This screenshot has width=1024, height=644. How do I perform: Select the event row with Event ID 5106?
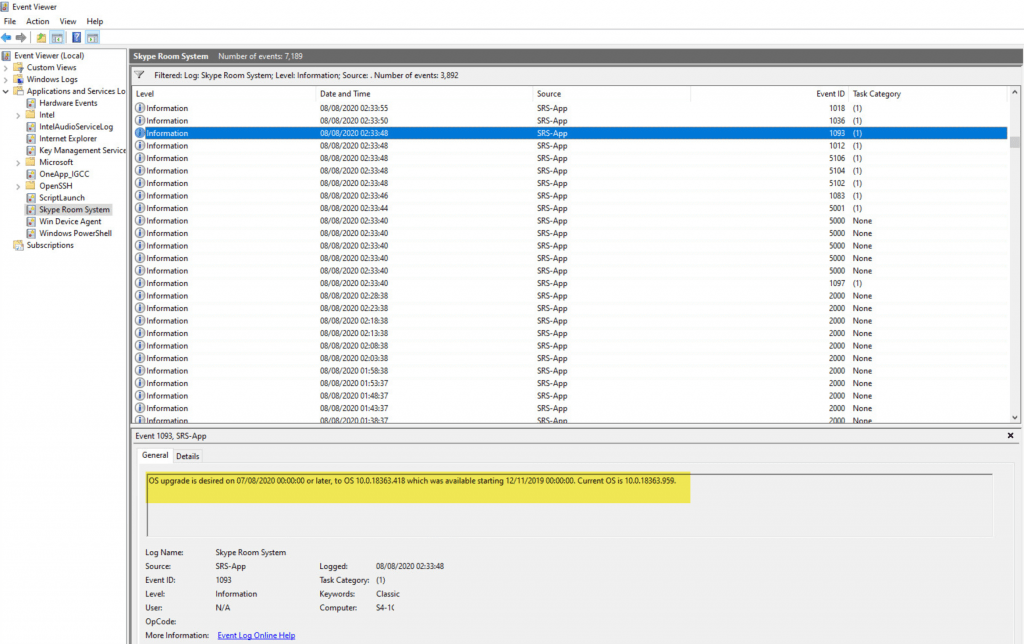pos(570,158)
